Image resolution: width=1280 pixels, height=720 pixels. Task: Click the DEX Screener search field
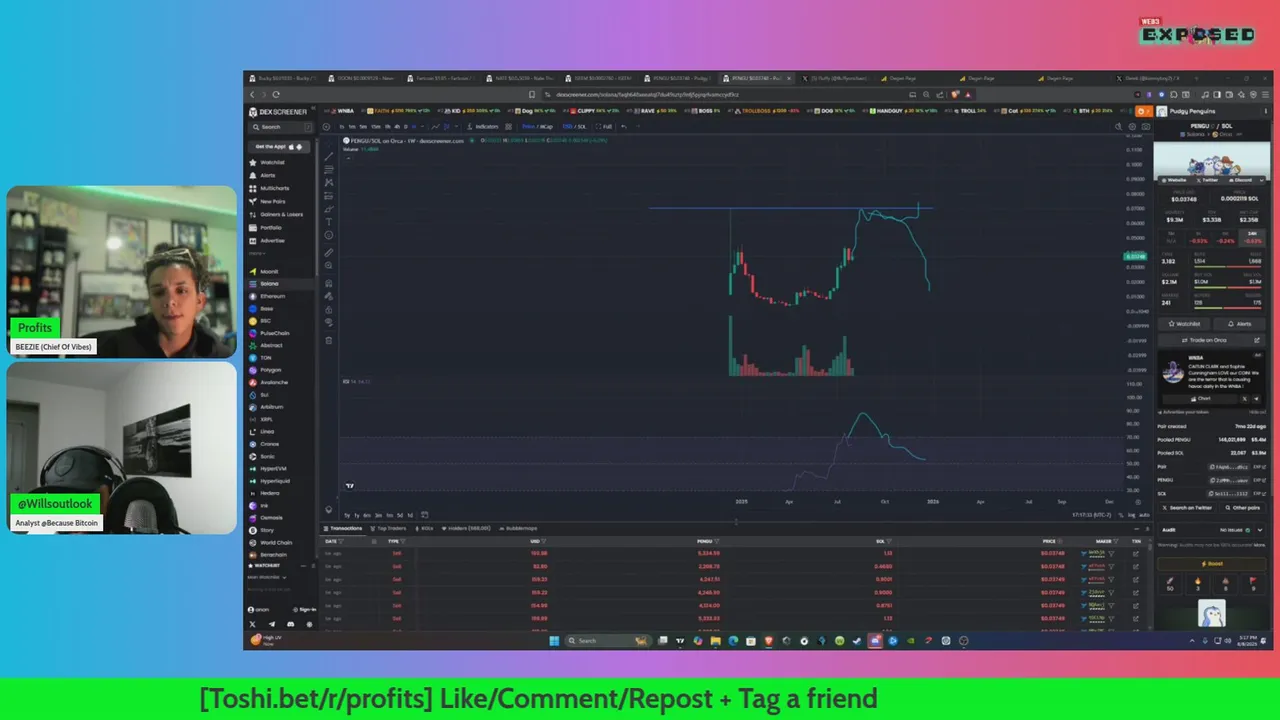tap(282, 127)
